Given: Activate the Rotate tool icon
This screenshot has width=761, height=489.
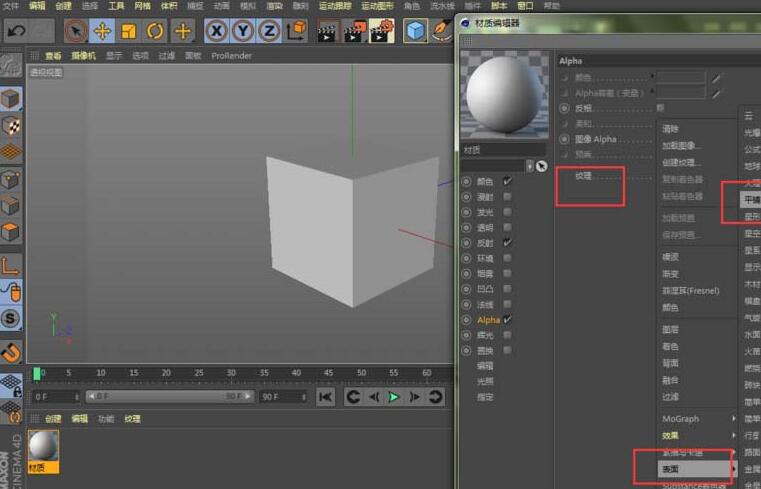Looking at the screenshot, I should point(155,31).
